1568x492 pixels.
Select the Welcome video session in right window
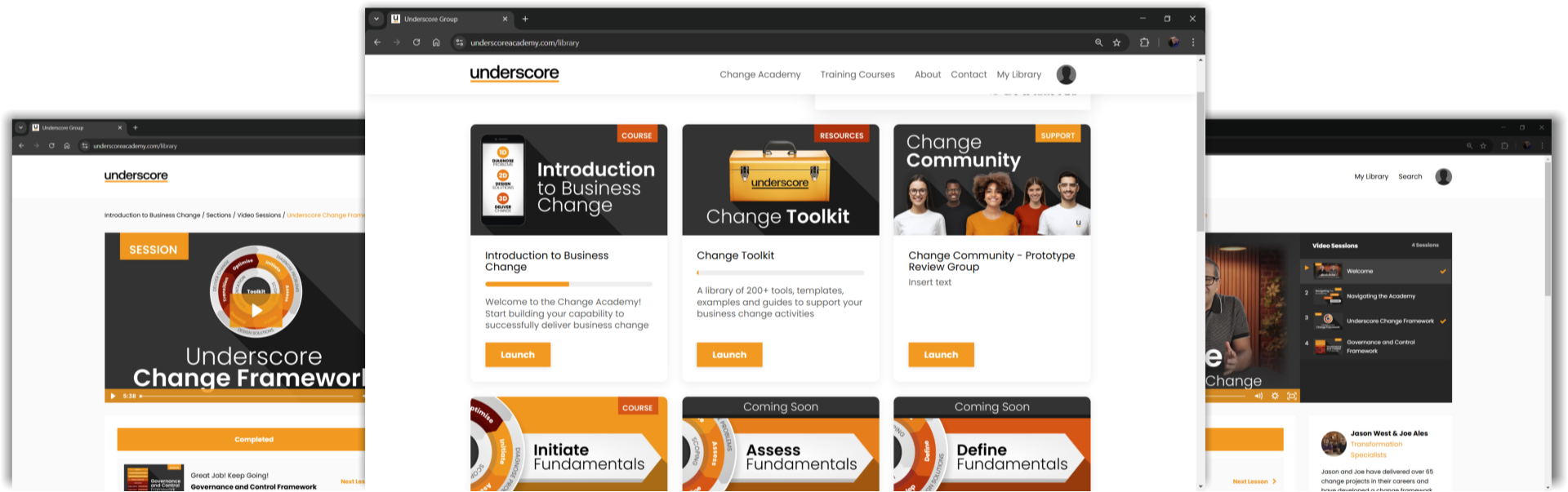[x=1376, y=271]
